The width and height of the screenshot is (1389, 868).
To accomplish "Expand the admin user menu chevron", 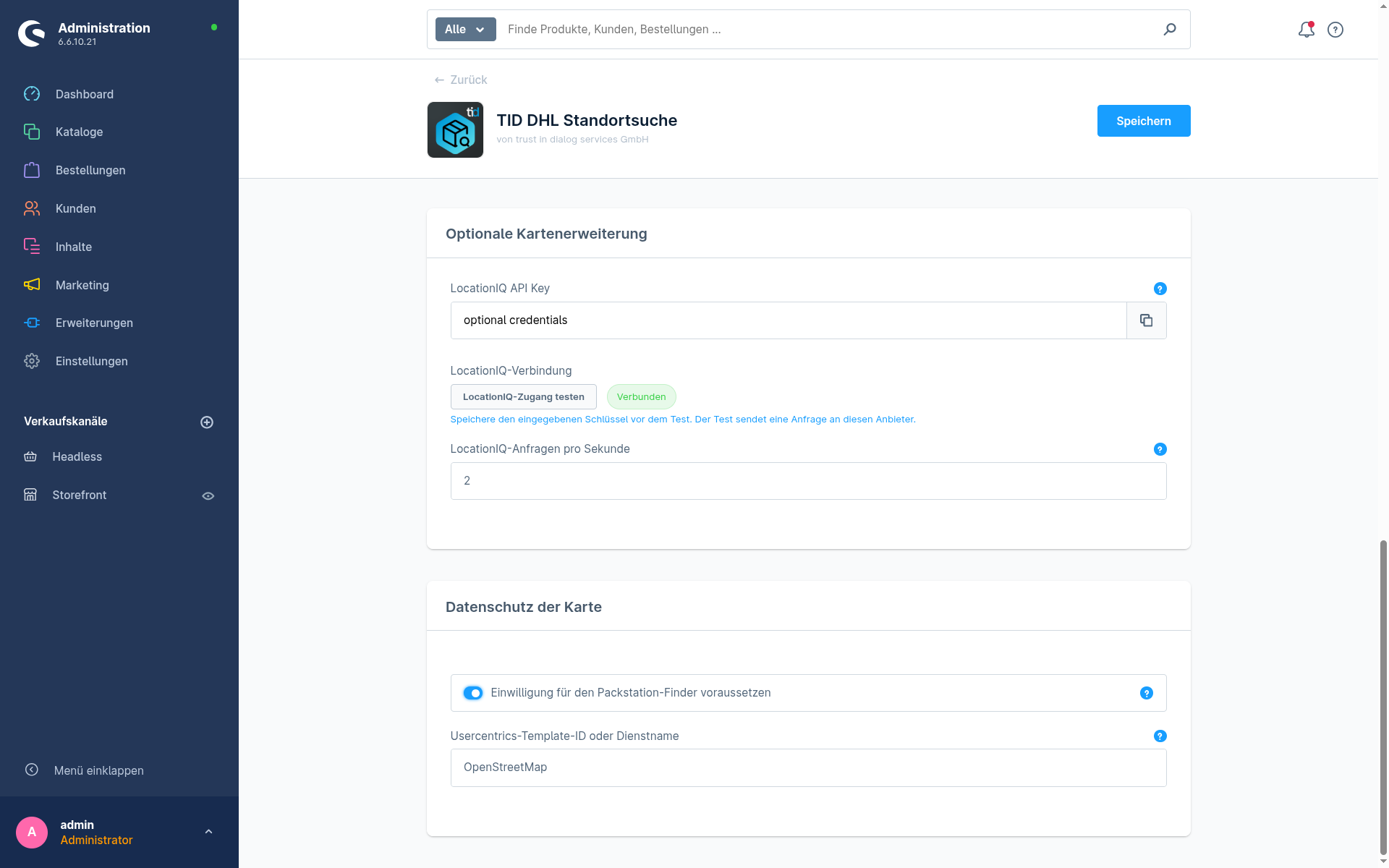I will (208, 832).
